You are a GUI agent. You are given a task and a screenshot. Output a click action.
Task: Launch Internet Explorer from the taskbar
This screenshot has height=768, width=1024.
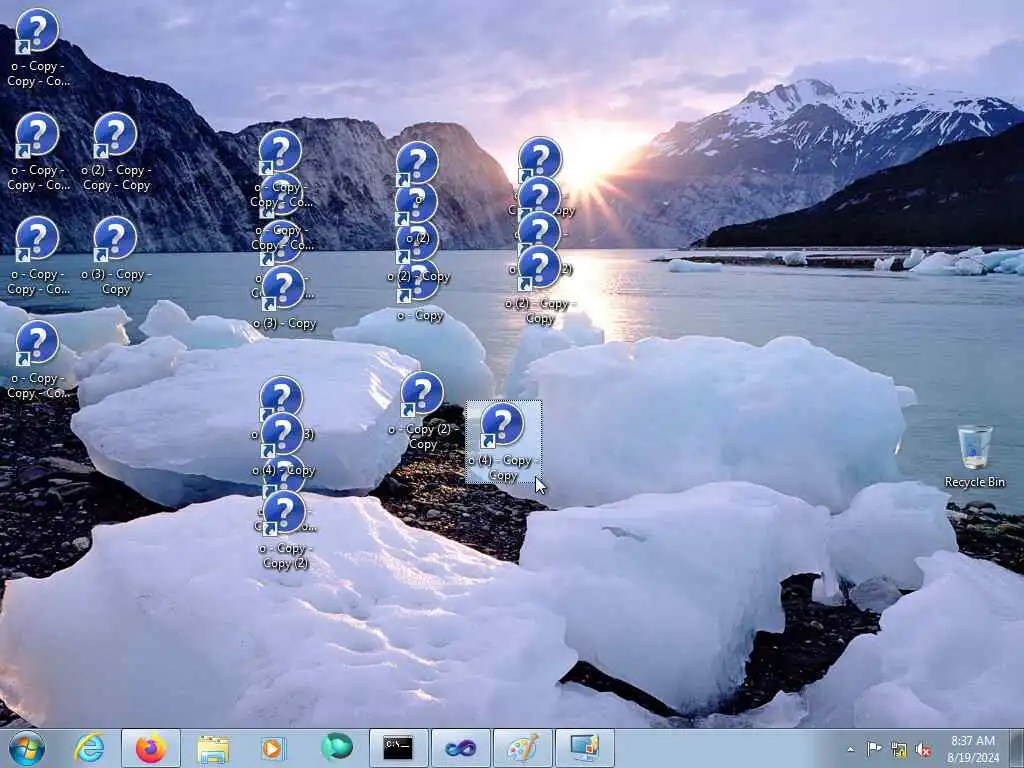[89, 748]
